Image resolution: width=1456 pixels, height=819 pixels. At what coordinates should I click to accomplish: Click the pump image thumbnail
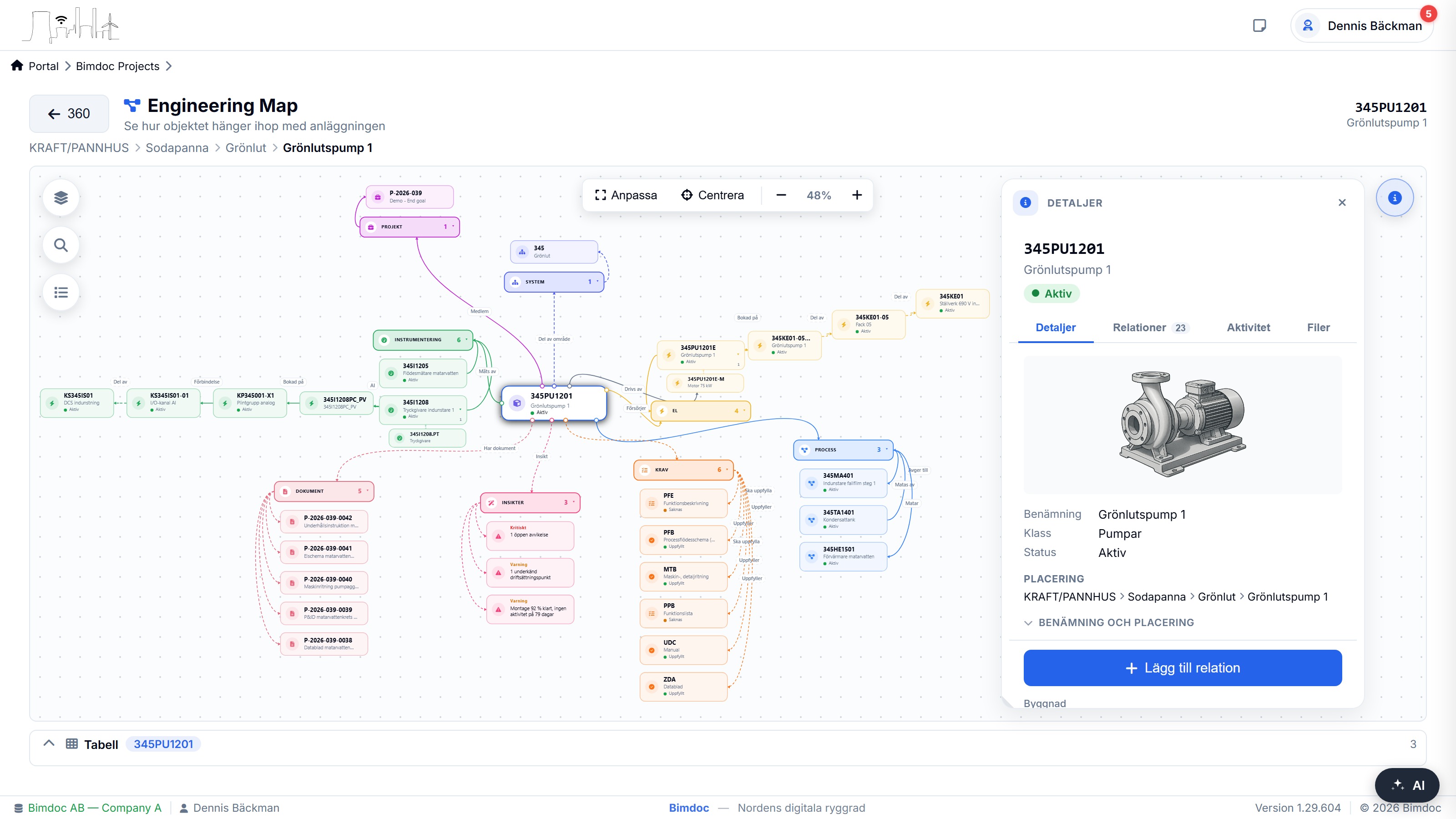[1183, 424]
